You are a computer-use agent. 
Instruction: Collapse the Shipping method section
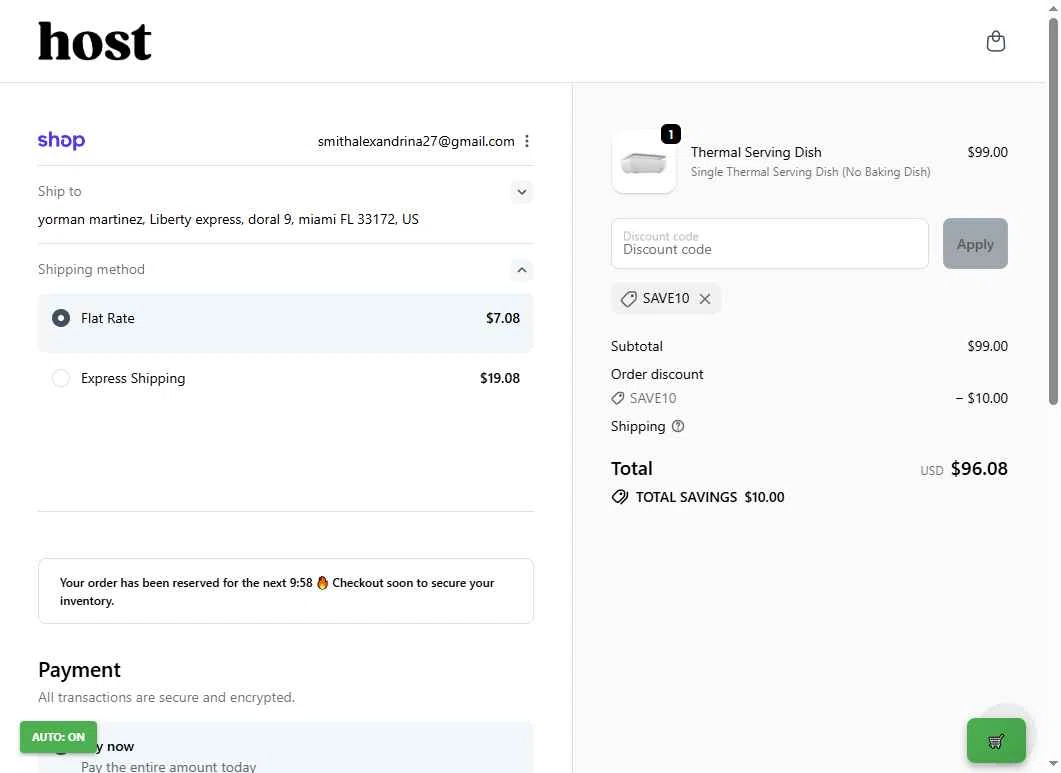pos(522,270)
